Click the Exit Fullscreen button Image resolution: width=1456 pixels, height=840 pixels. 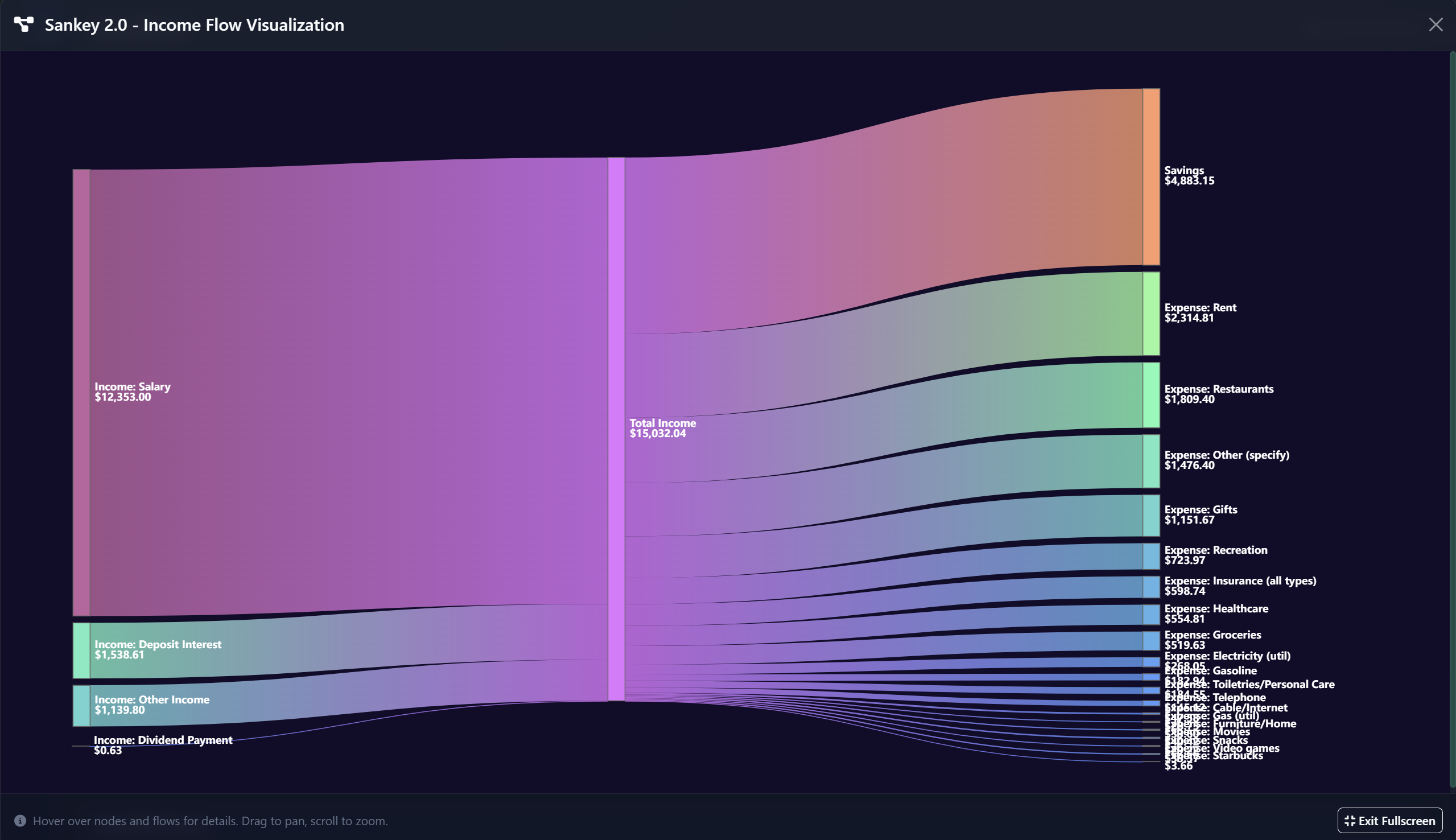click(x=1389, y=820)
